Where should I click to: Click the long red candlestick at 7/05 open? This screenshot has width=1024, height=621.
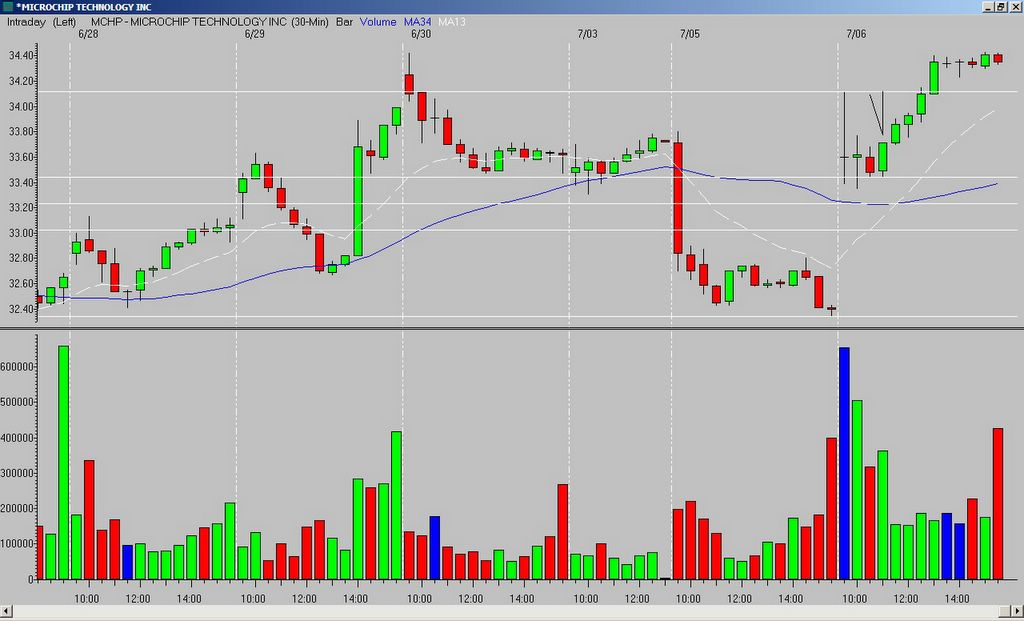[678, 198]
